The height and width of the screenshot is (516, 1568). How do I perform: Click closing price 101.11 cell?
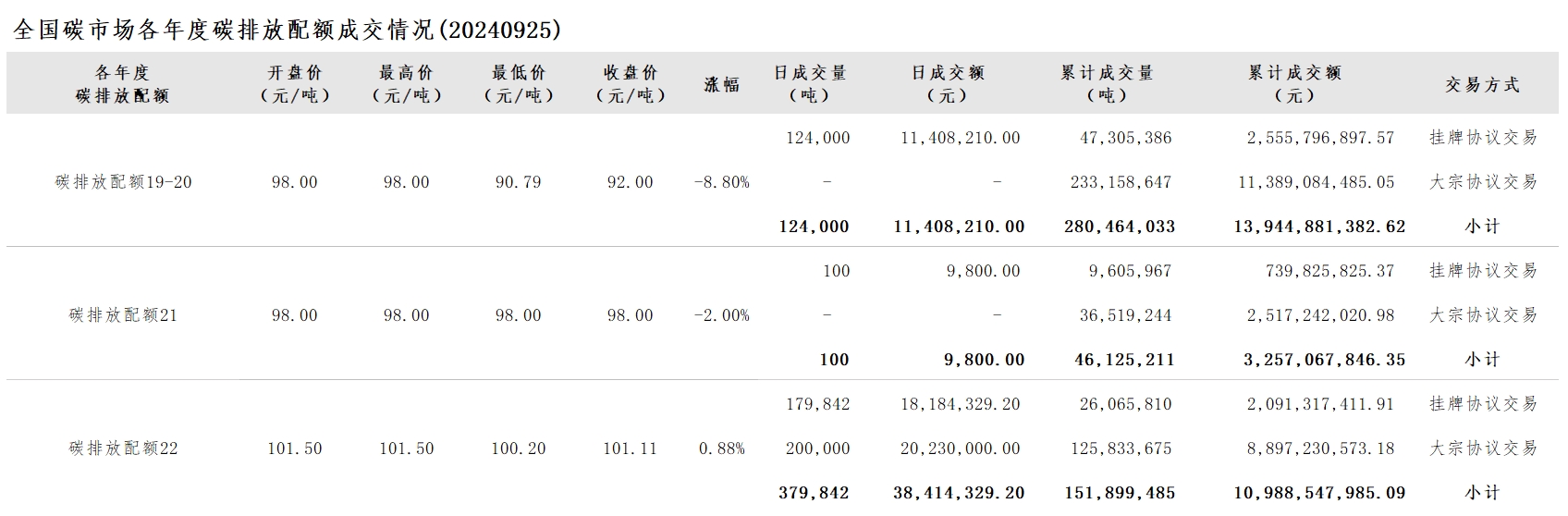coord(631,448)
